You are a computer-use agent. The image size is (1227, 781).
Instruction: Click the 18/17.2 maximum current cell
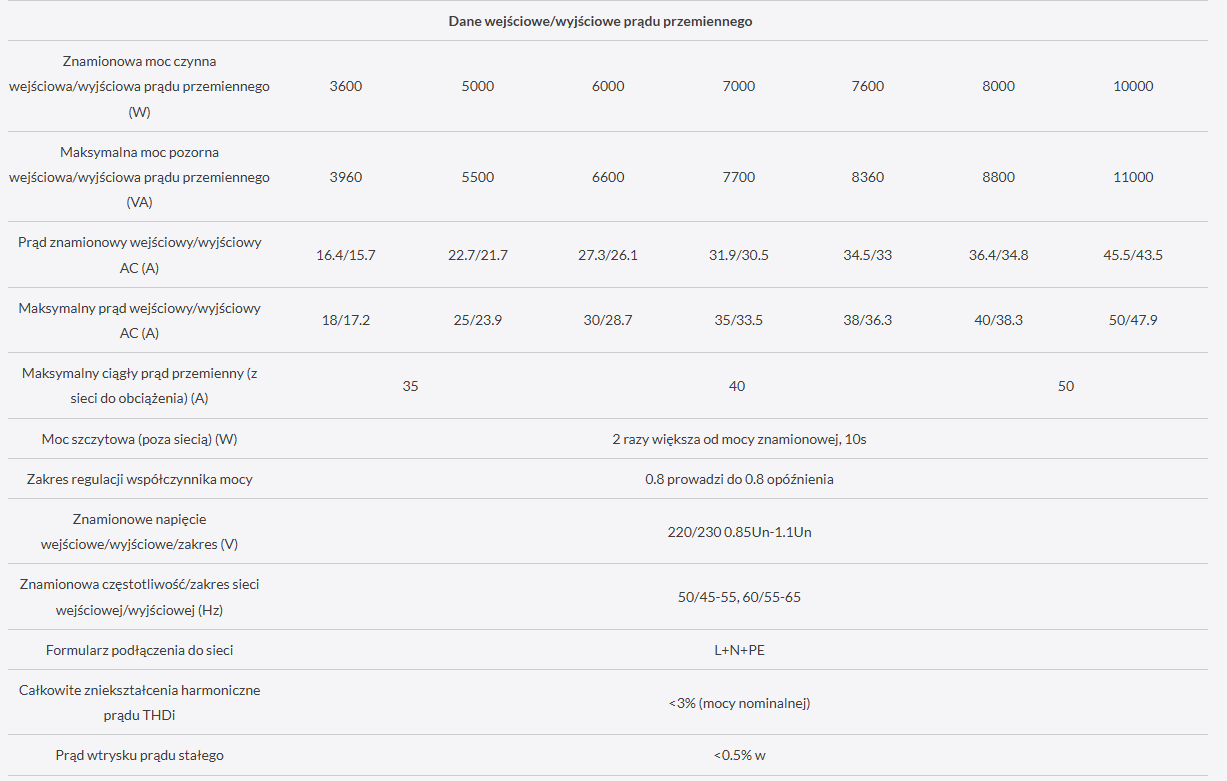(346, 320)
